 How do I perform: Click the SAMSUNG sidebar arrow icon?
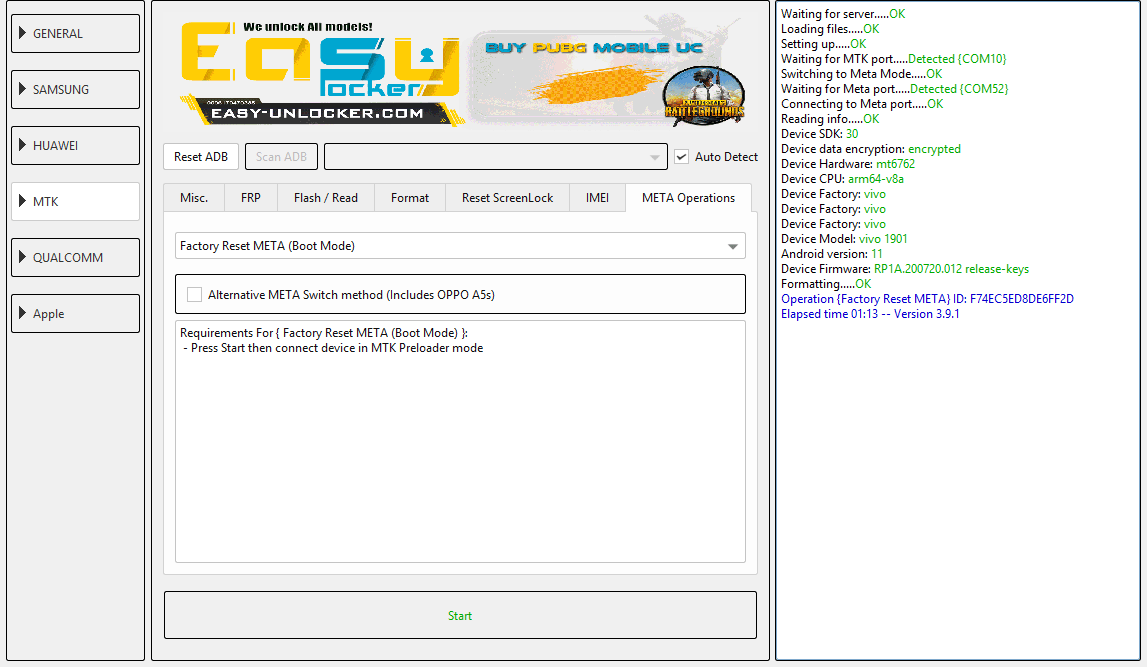[x=21, y=89]
